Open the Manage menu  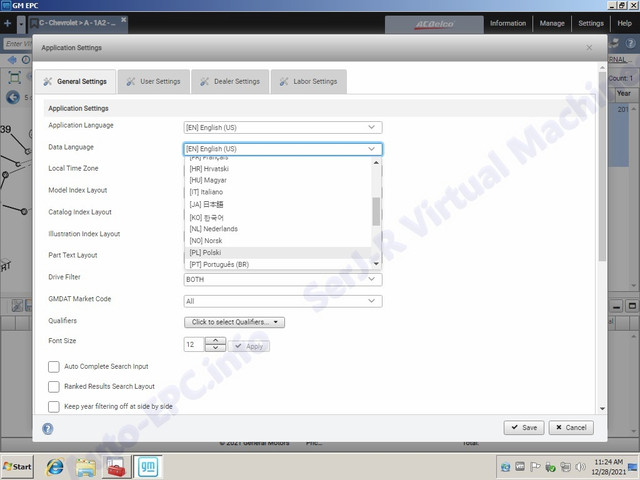[552, 23]
